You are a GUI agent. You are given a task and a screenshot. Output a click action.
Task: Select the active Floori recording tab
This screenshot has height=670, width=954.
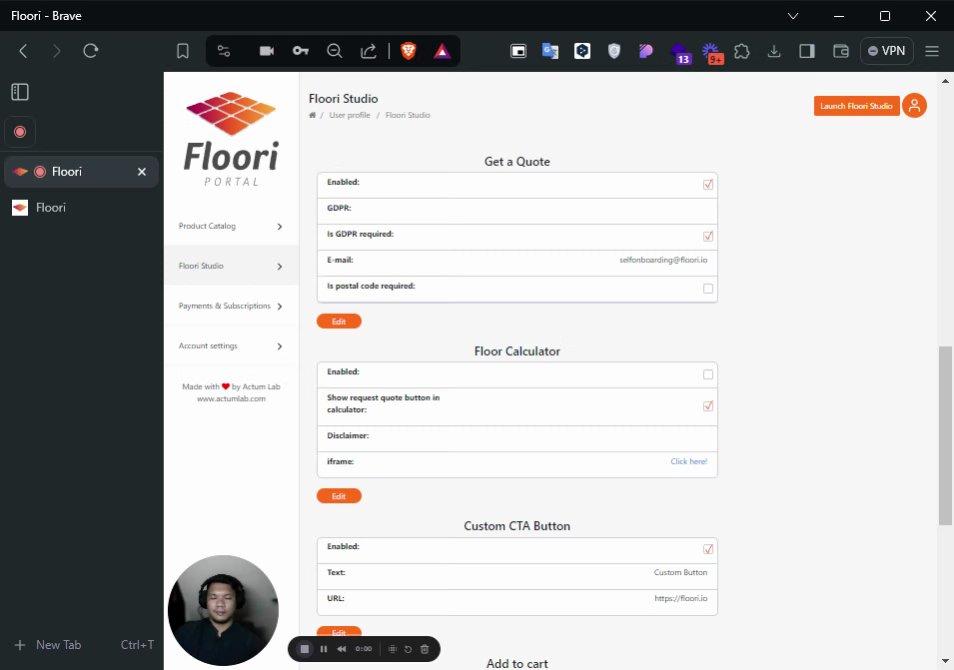point(82,172)
